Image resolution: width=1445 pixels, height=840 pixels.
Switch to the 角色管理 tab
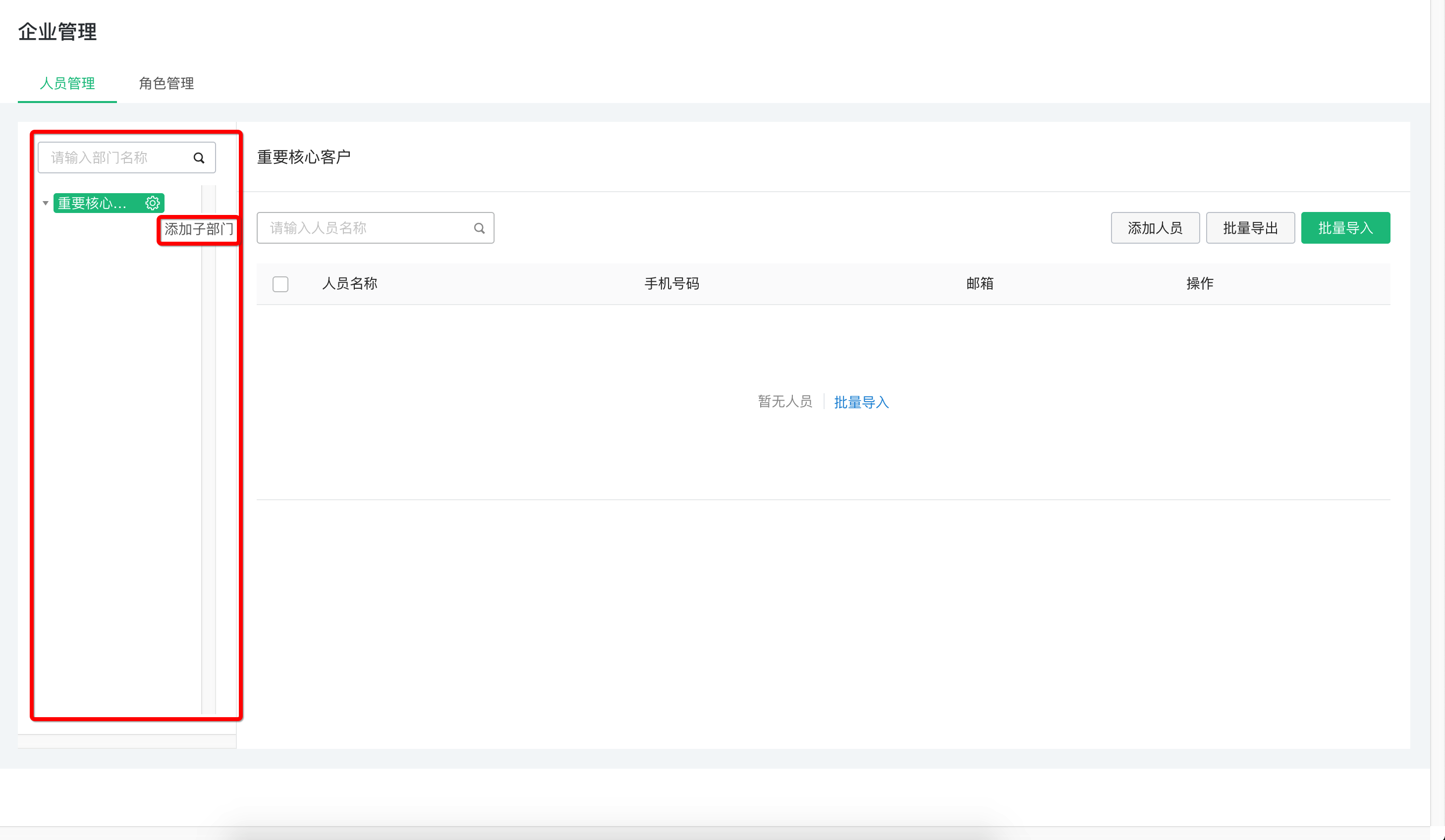pos(167,84)
